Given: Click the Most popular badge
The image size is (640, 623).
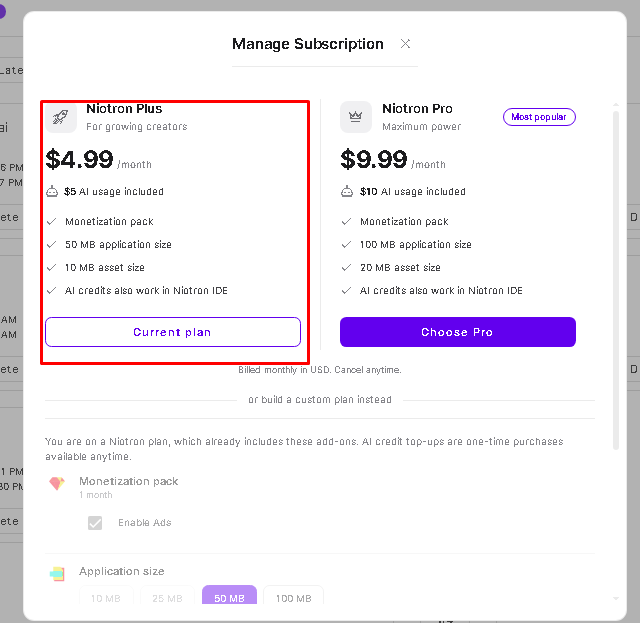Looking at the screenshot, I should coord(539,117).
